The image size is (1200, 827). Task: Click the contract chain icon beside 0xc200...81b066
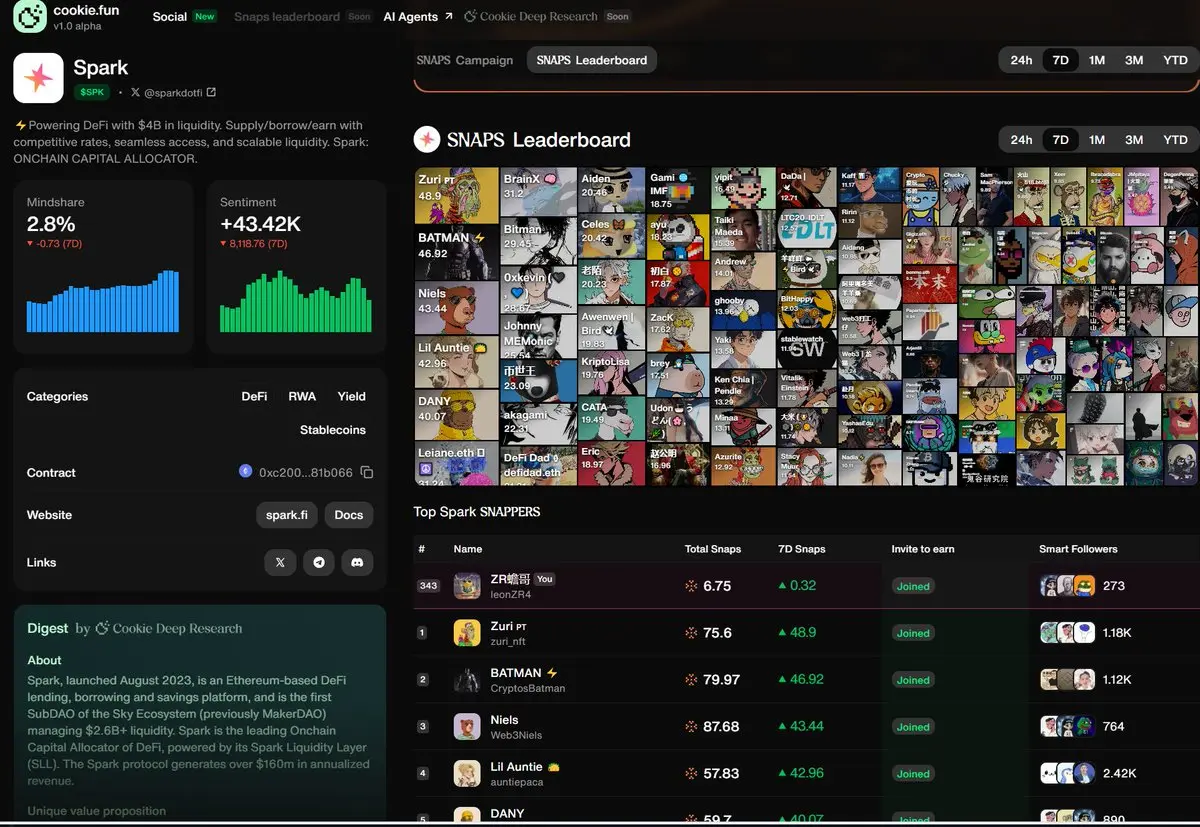pyautogui.click(x=246, y=472)
